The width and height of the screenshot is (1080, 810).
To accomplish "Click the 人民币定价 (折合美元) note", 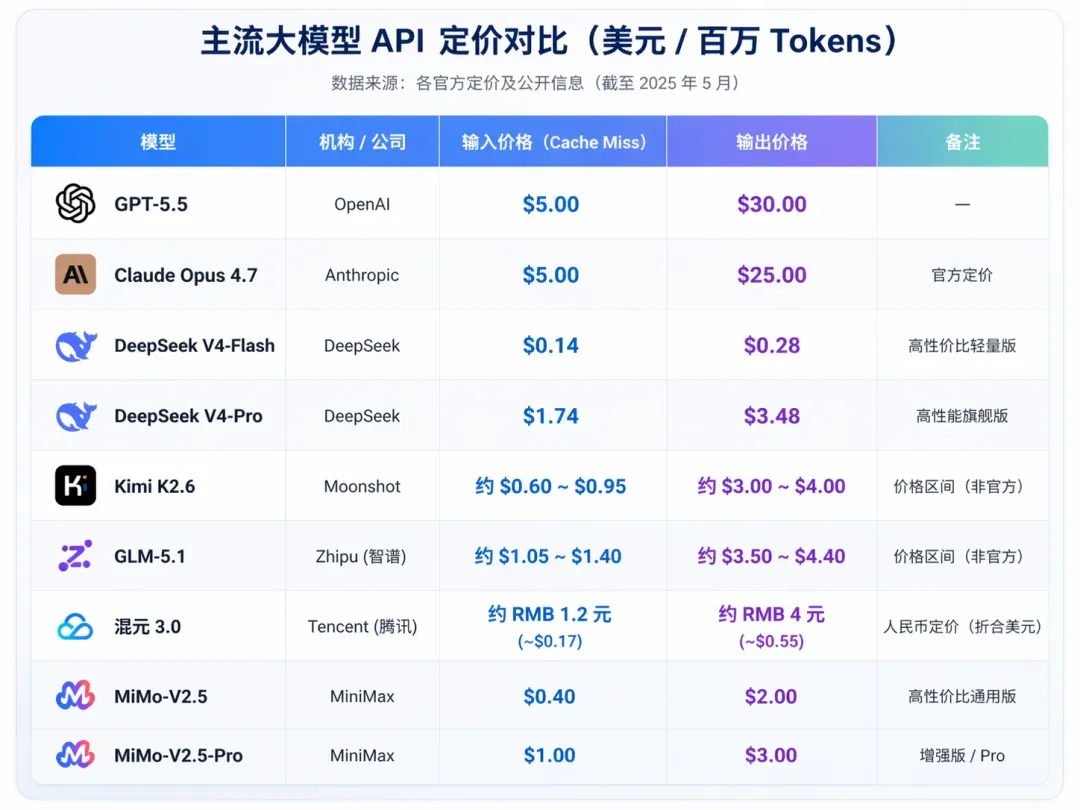I will pyautogui.click(x=962, y=627).
